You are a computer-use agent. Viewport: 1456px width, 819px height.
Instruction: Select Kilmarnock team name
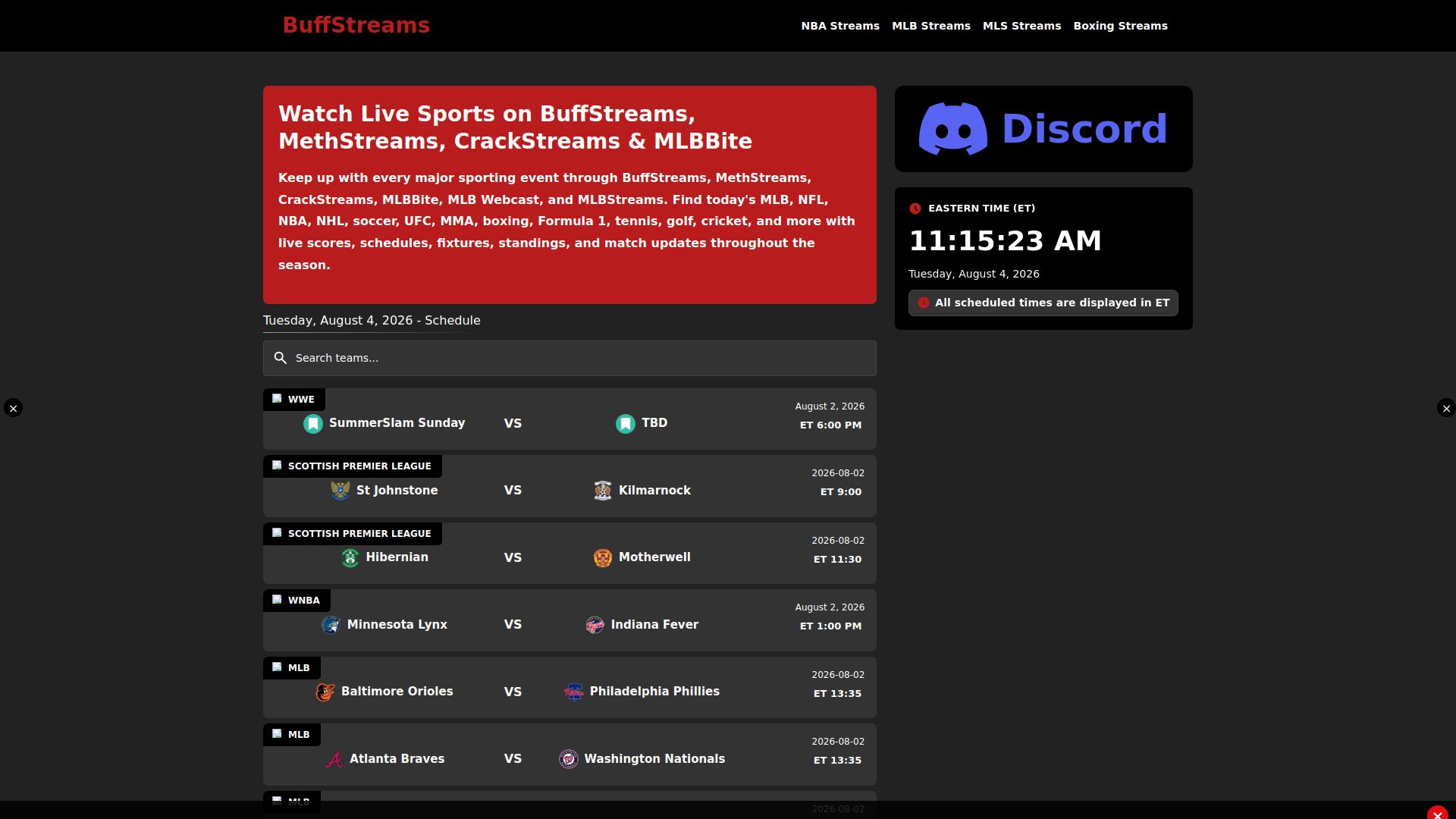[654, 491]
